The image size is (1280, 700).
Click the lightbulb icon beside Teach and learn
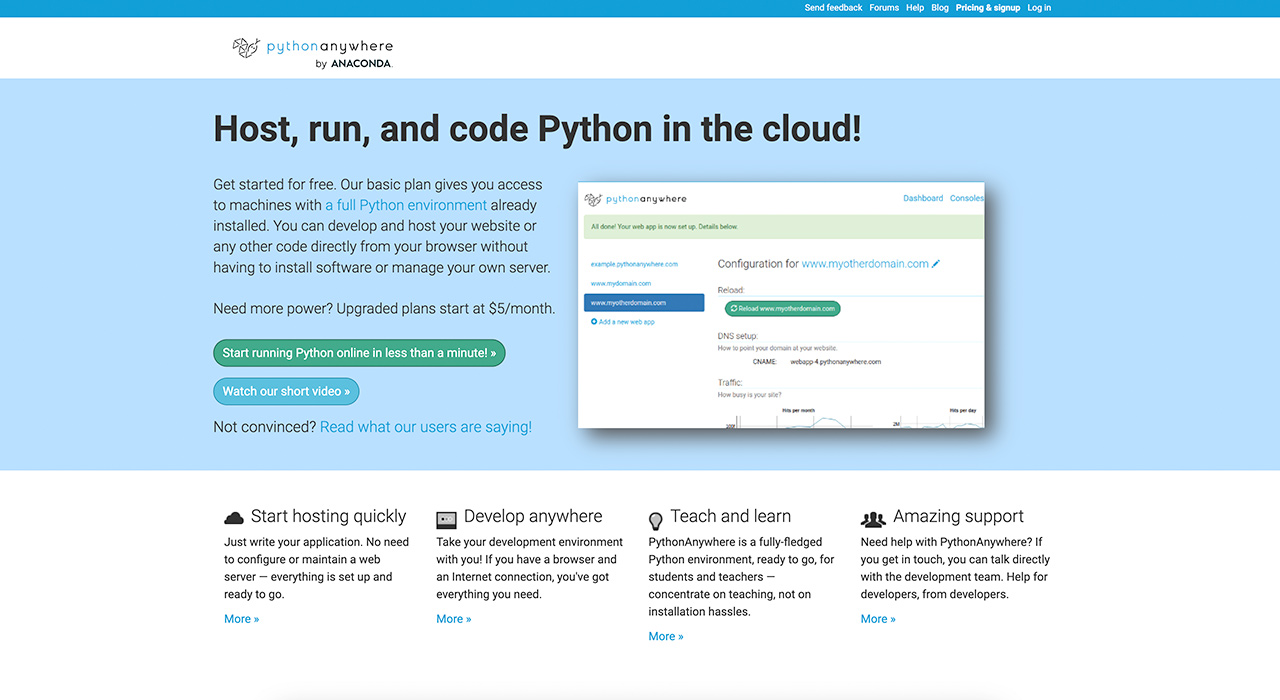[656, 520]
